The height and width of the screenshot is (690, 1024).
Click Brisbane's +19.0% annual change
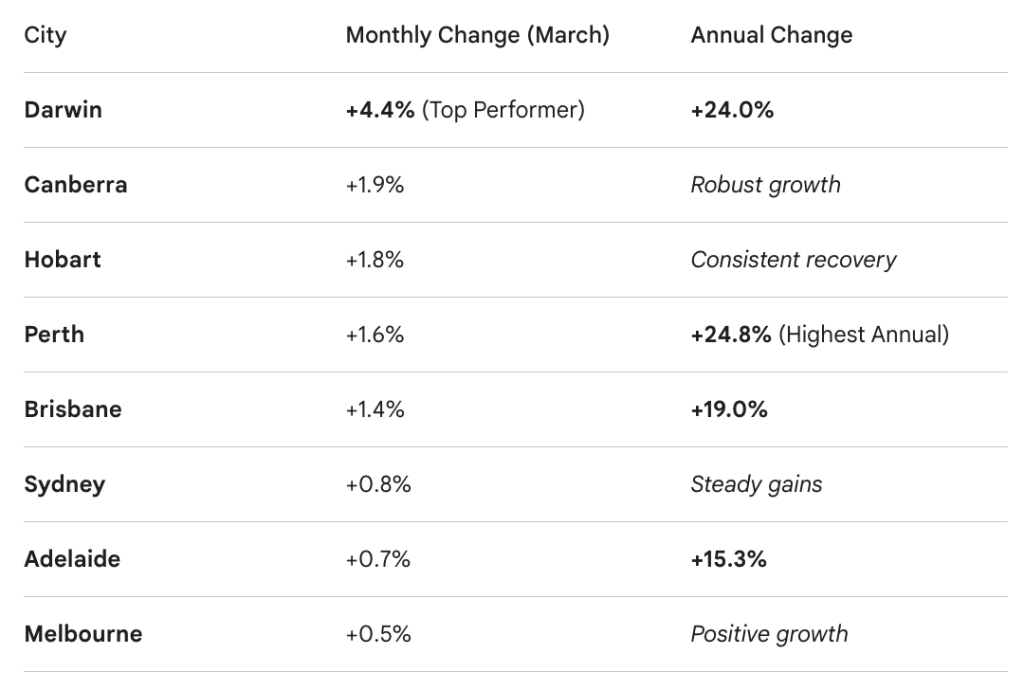729,410
